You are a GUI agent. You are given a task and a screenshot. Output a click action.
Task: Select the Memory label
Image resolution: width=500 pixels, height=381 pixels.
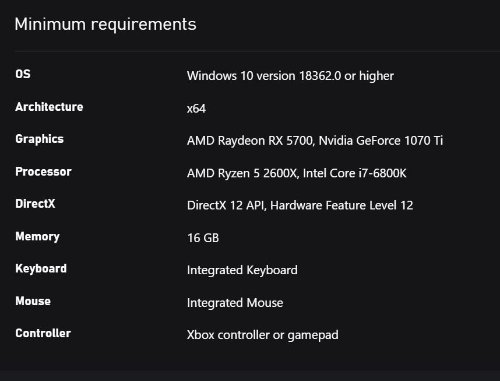[37, 236]
